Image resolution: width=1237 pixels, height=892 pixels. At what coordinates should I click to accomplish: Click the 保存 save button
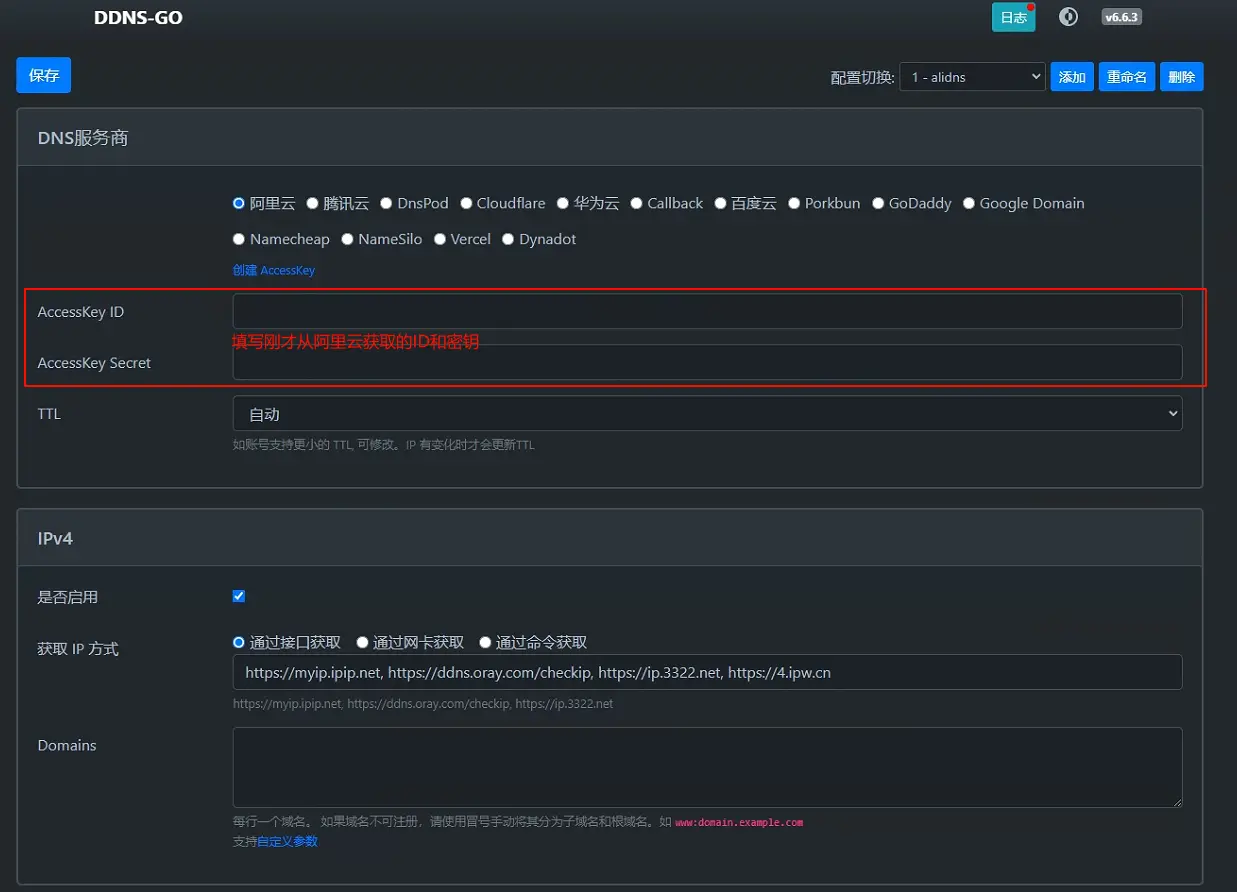(44, 75)
